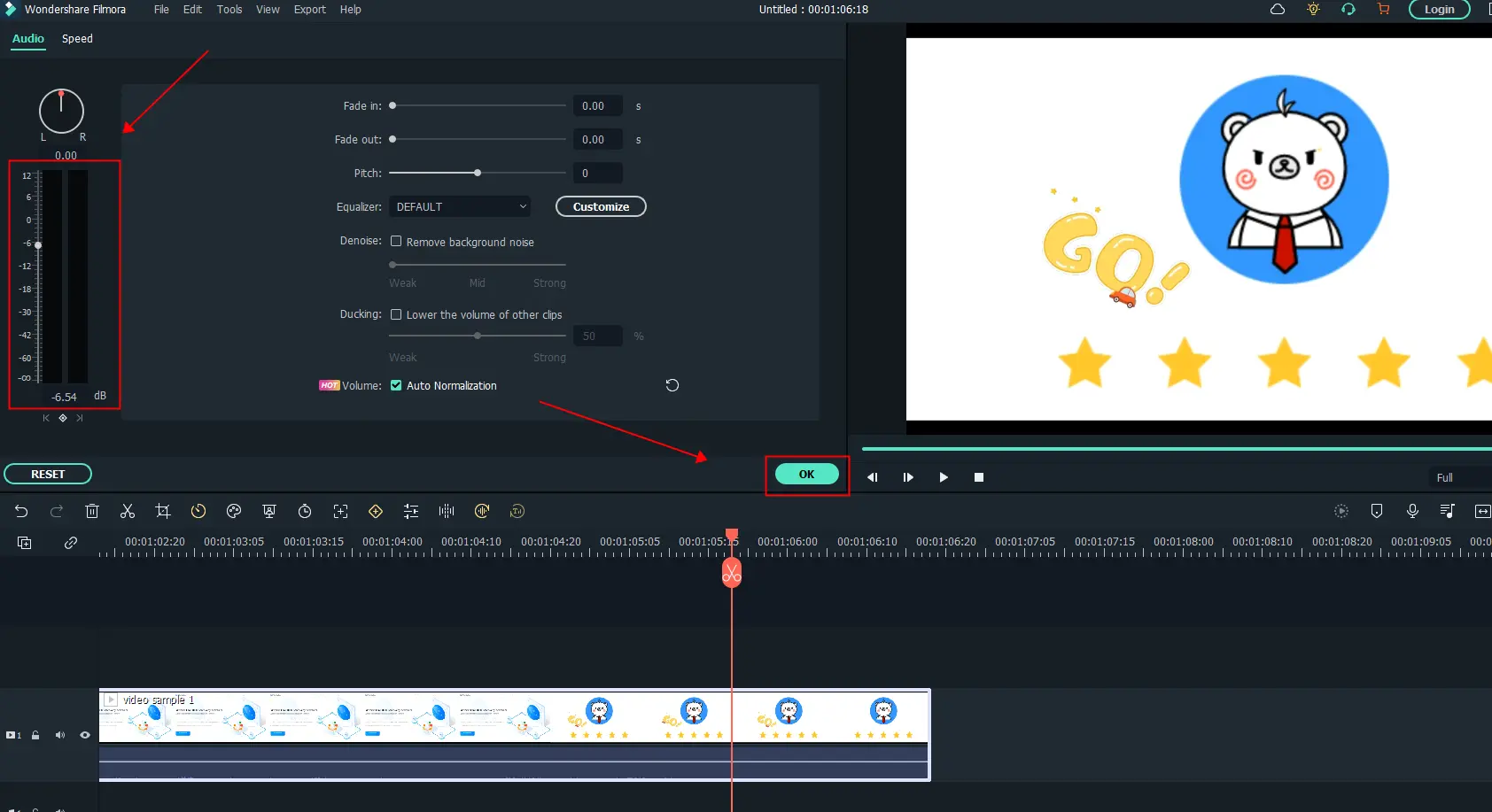This screenshot has height=812, width=1492.
Task: Click the Fade out slider handle
Action: pyautogui.click(x=392, y=139)
